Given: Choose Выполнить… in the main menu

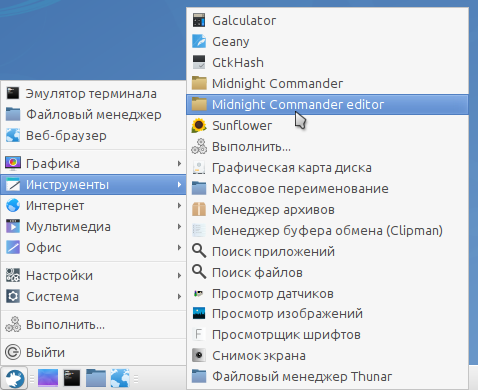Looking at the screenshot, I should click(93, 324).
